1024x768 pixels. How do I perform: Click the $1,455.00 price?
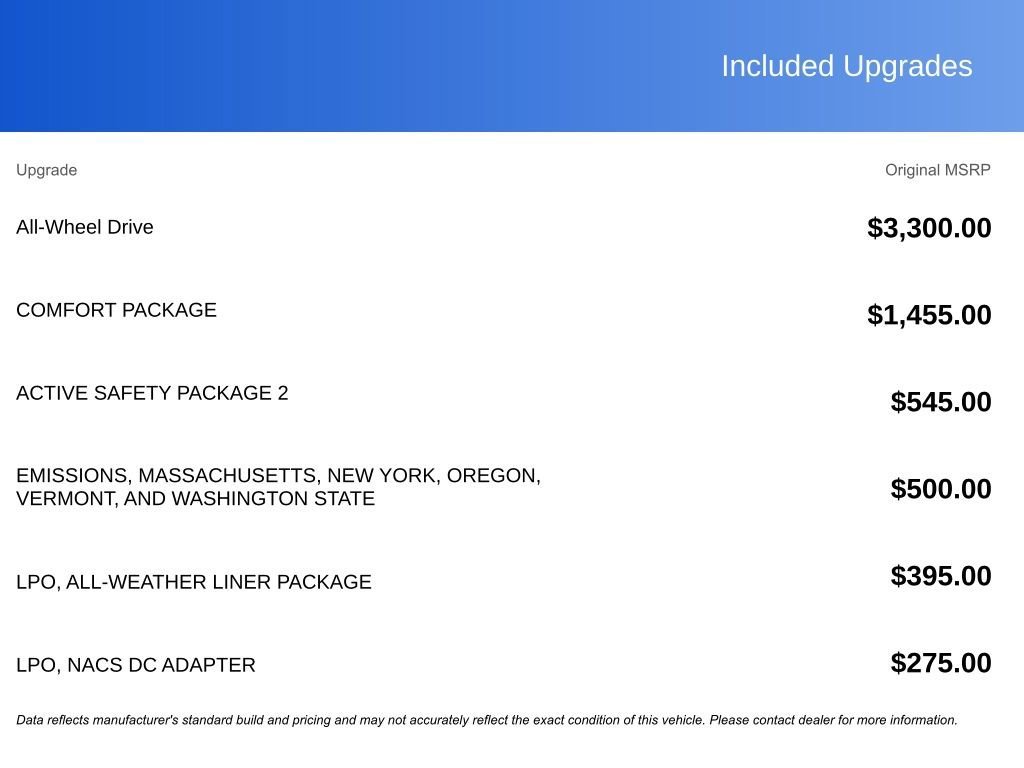pos(929,315)
